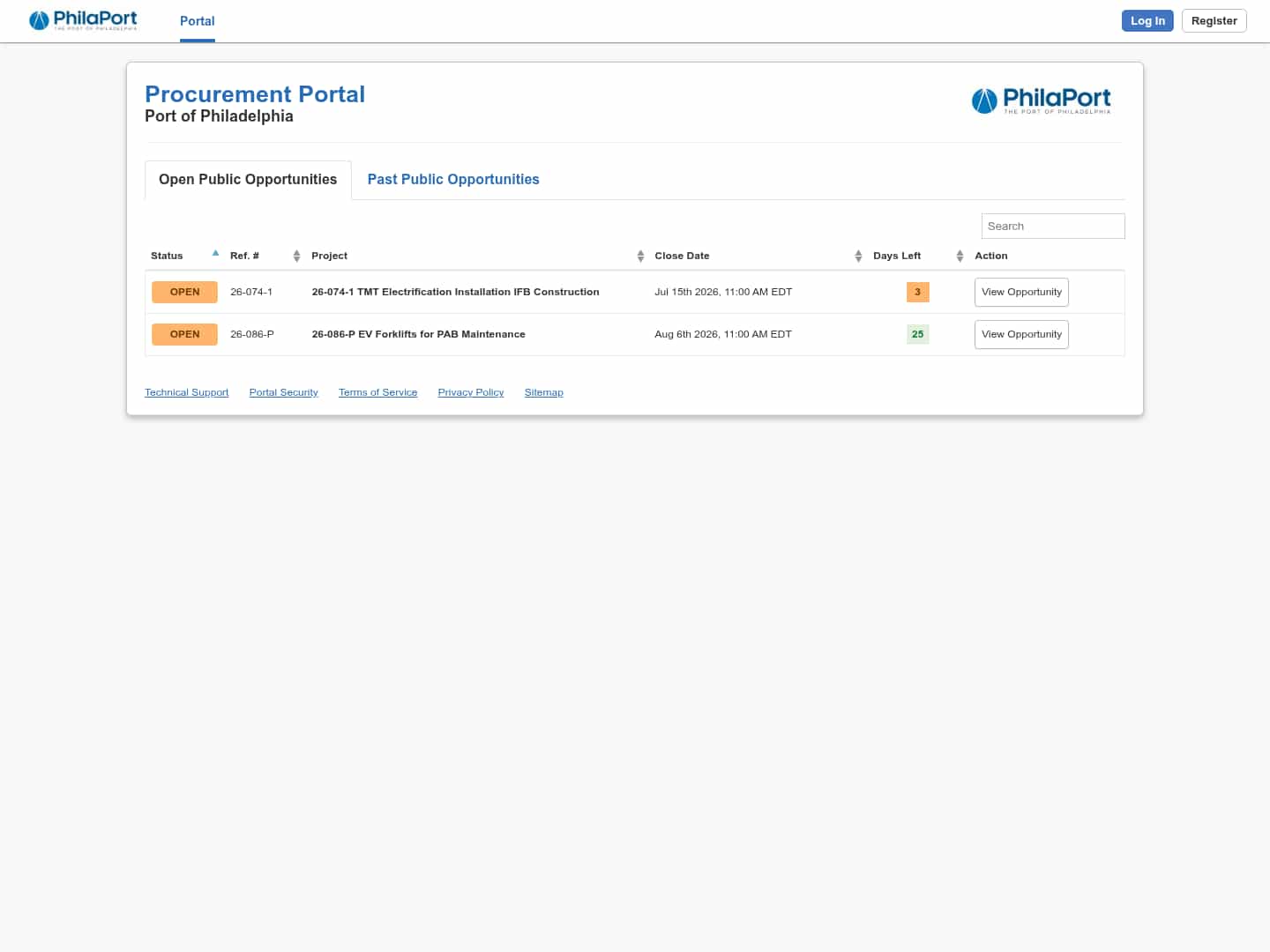Select Open Public Opportunities tab
This screenshot has height=952, width=1270.
[x=248, y=180]
